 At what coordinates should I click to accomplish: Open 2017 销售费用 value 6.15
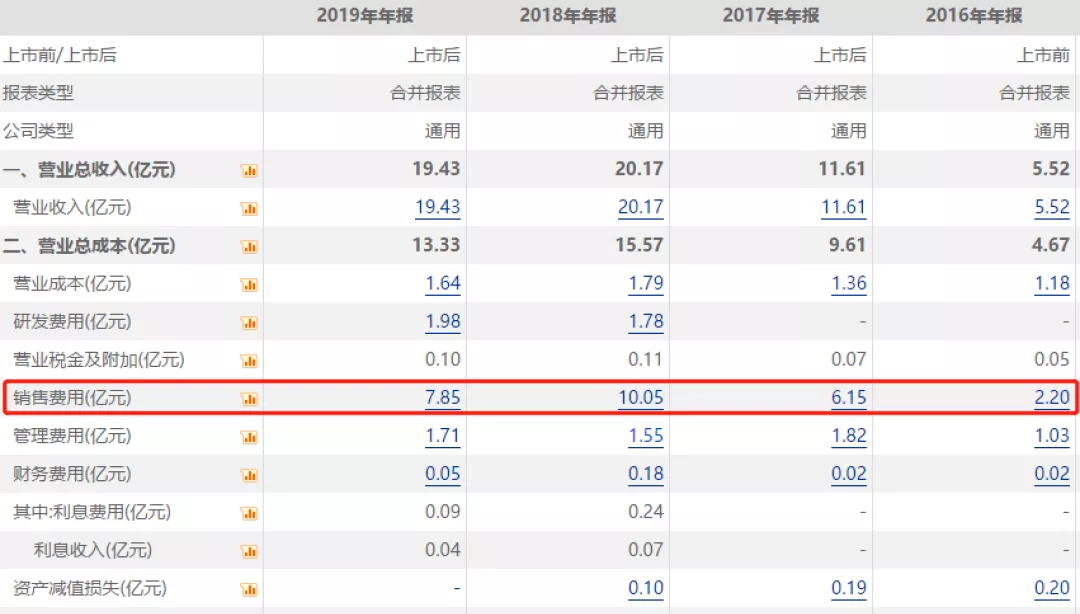coord(848,397)
